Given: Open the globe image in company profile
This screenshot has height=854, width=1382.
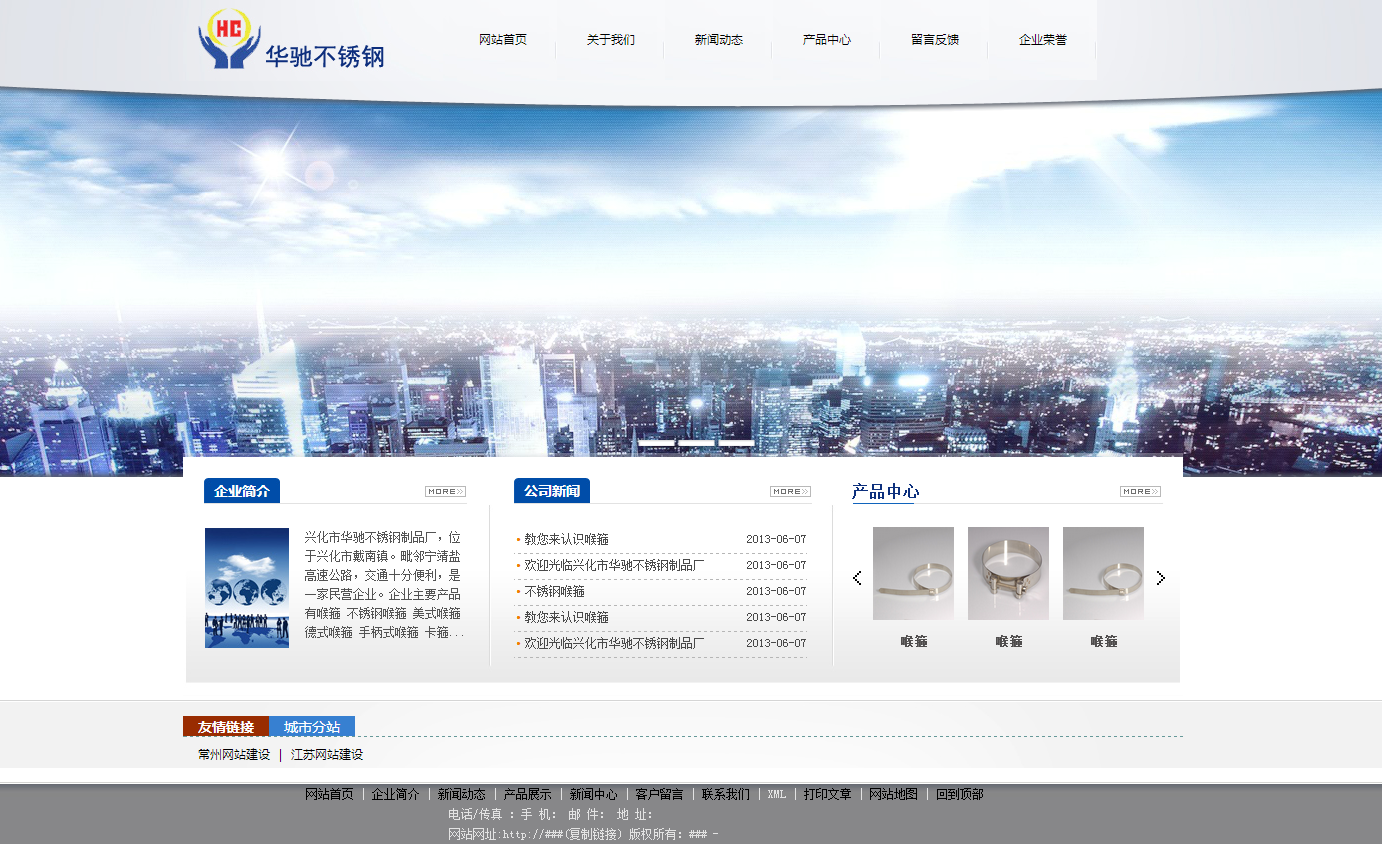Looking at the screenshot, I should [247, 588].
